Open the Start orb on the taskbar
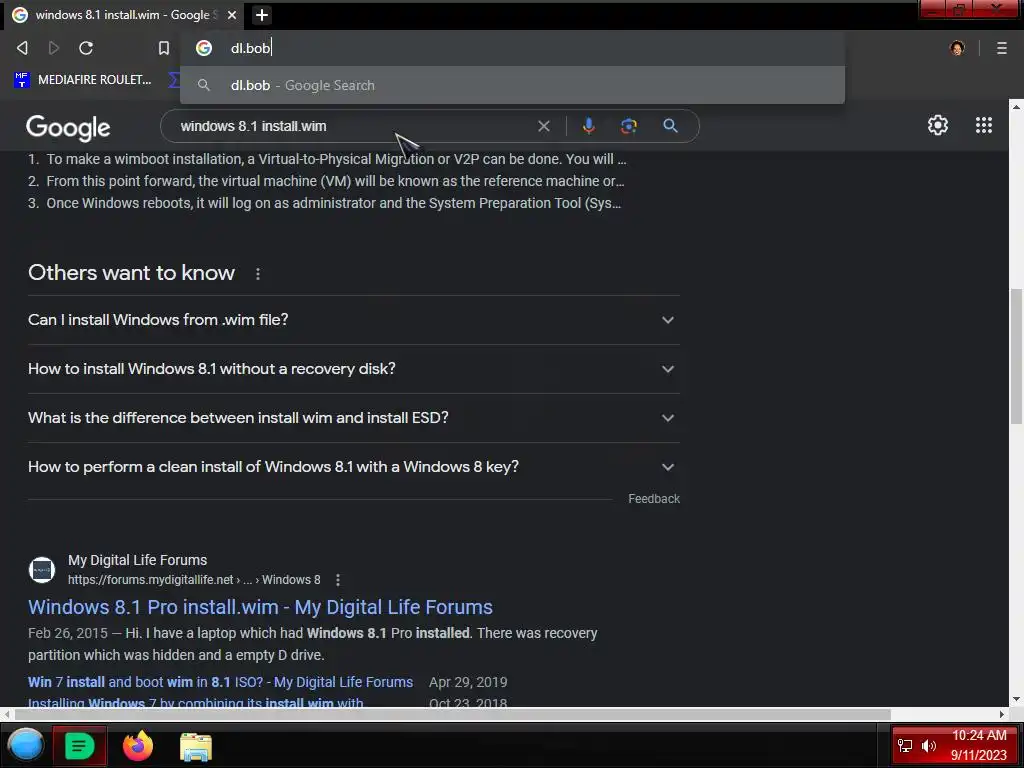 [x=25, y=746]
